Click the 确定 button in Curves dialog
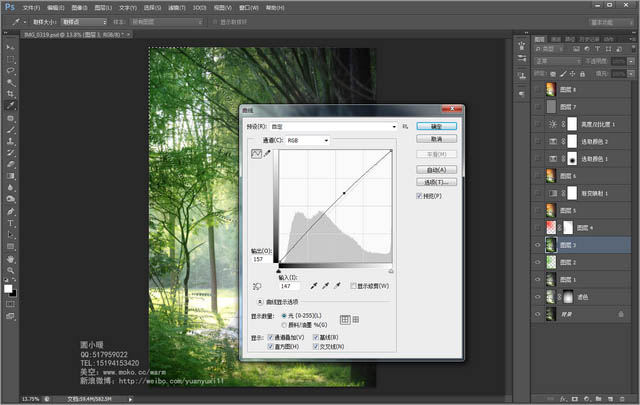The image size is (640, 405). click(x=436, y=127)
